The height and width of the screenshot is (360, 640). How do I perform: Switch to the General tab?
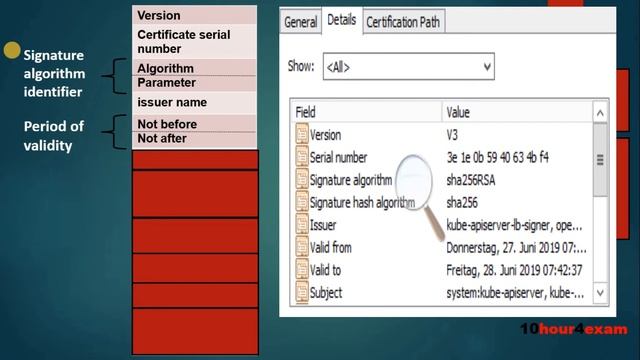click(x=300, y=22)
